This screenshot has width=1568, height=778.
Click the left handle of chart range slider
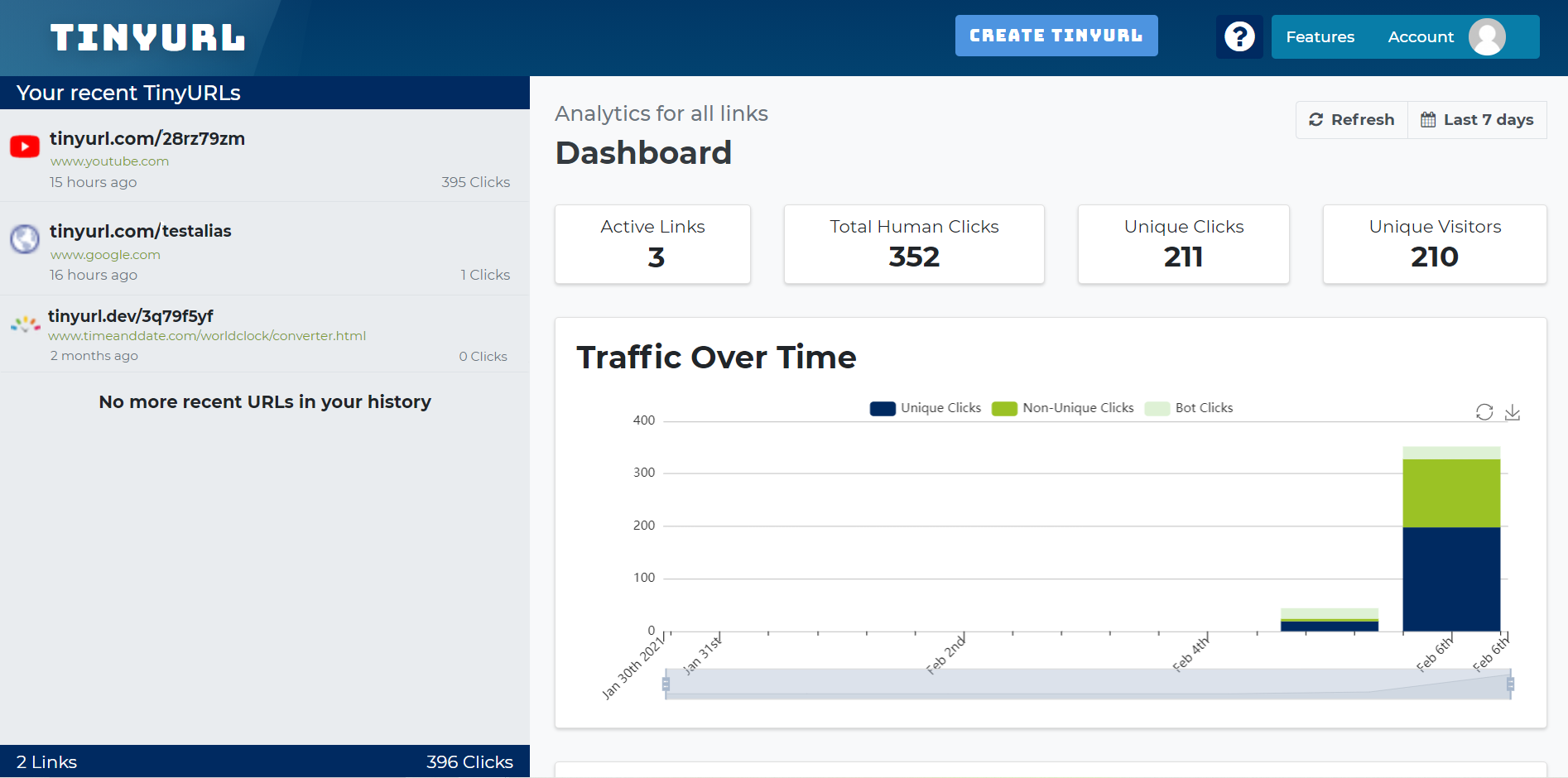click(x=666, y=684)
